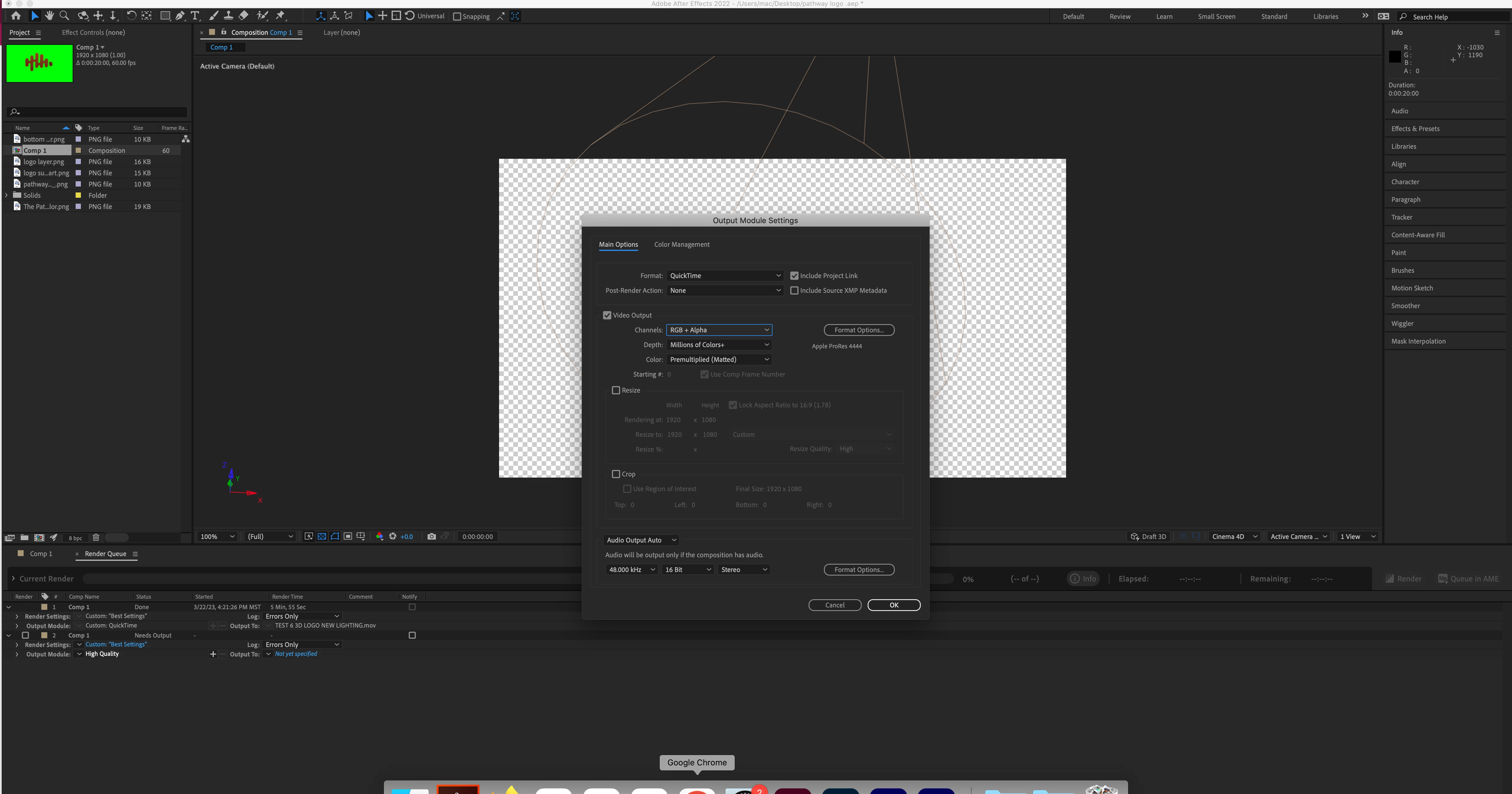This screenshot has width=1512, height=794.
Task: Expand the Solids folder
Action: pyautogui.click(x=6, y=195)
